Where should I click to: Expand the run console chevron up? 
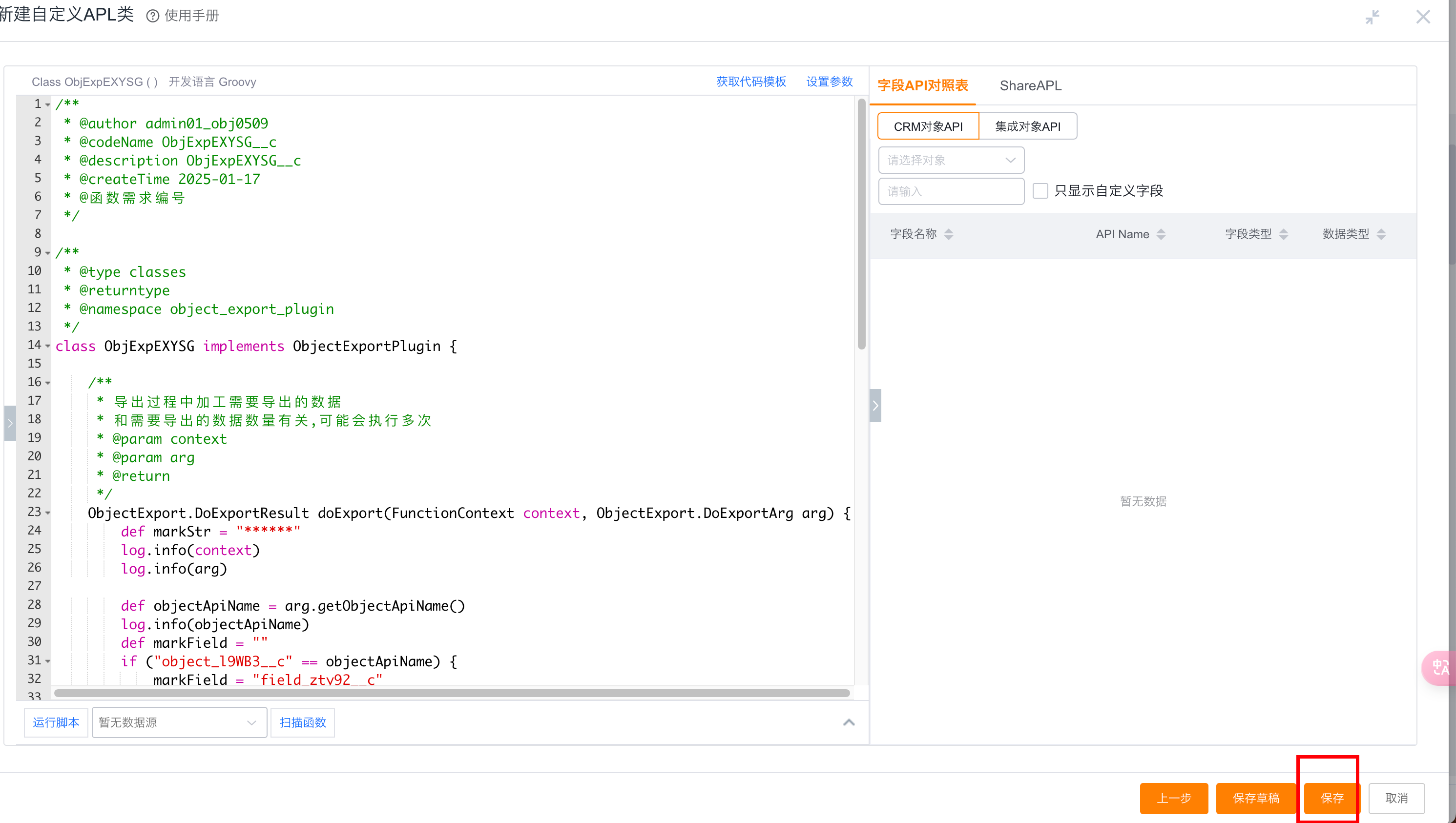[x=849, y=722]
